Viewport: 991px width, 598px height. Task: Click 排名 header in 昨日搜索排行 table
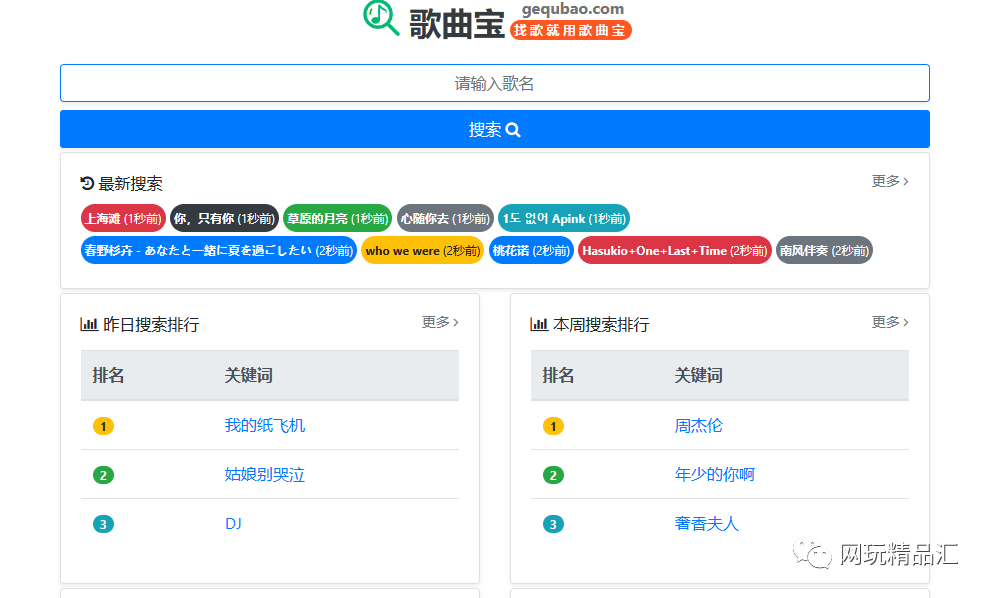[108, 375]
